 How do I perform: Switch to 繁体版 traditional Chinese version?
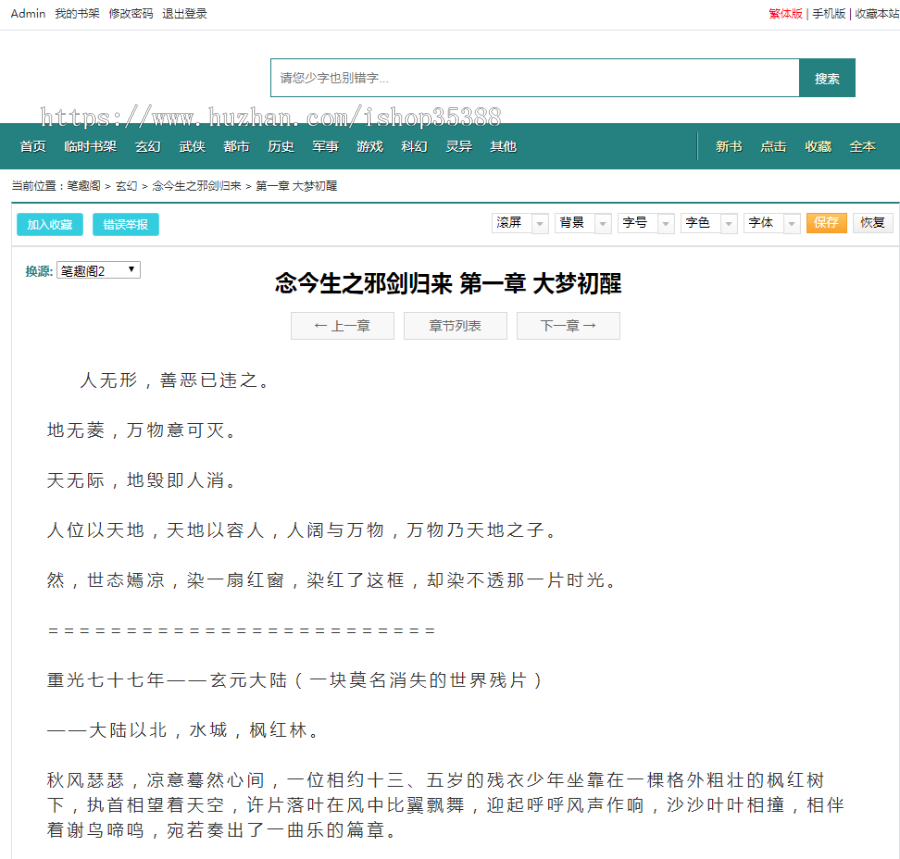[x=785, y=15]
